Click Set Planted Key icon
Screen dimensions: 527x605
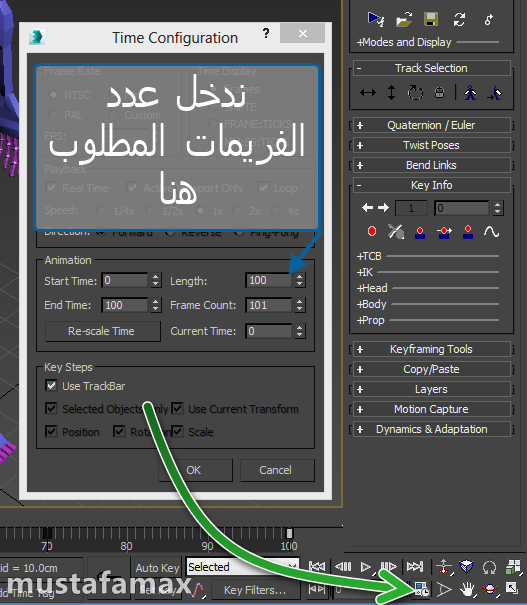point(420,232)
